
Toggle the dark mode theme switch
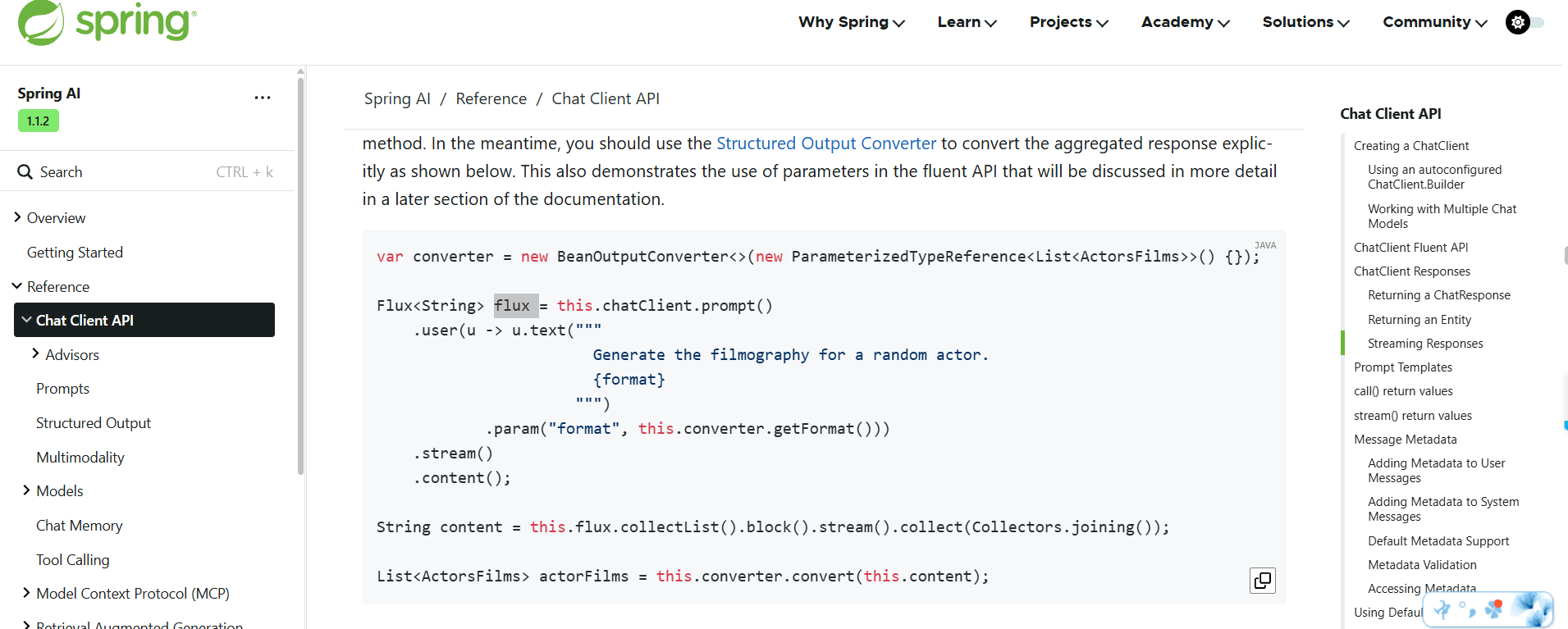click(1525, 22)
